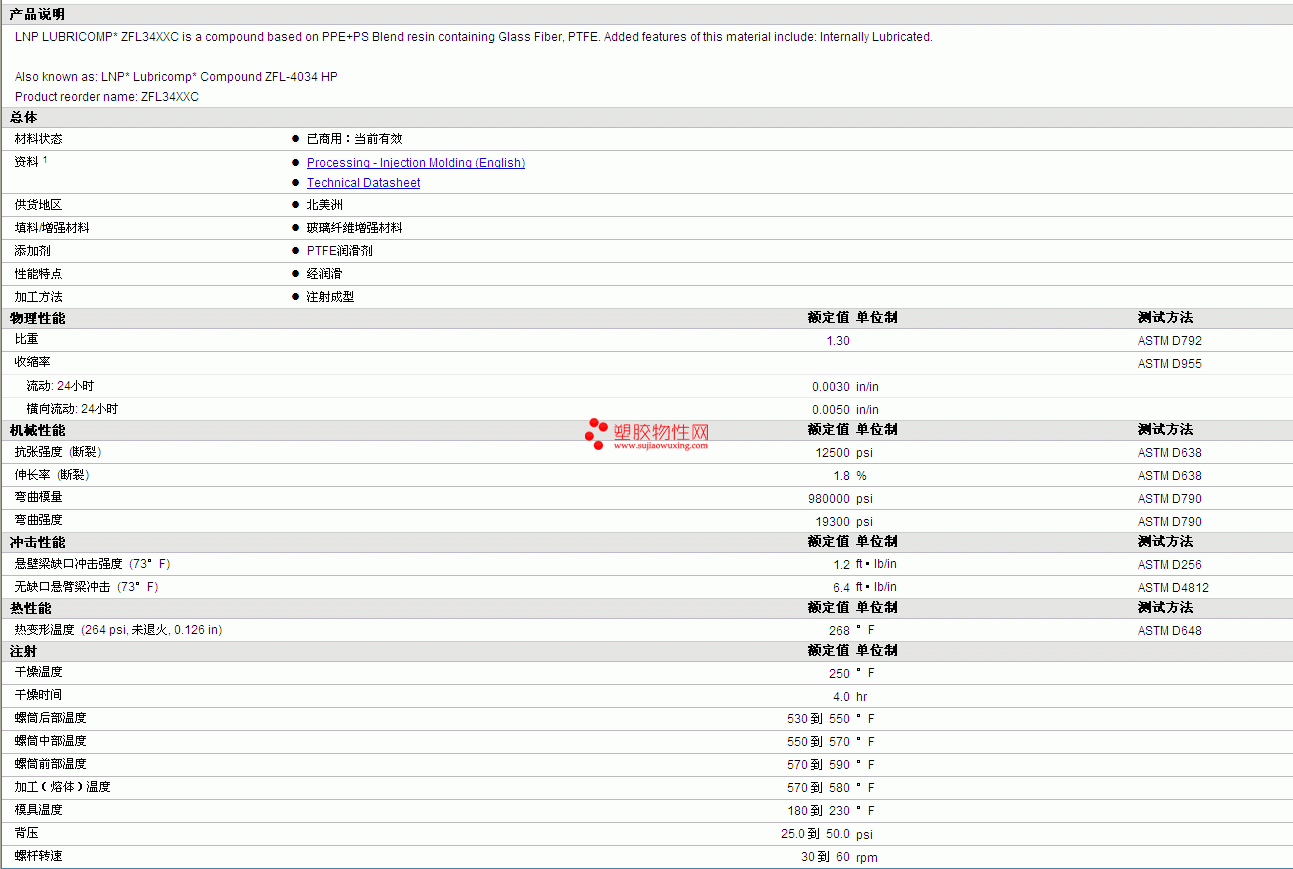Click the 干燥时间 row label
The width and height of the screenshot is (1293, 869).
coord(38,695)
